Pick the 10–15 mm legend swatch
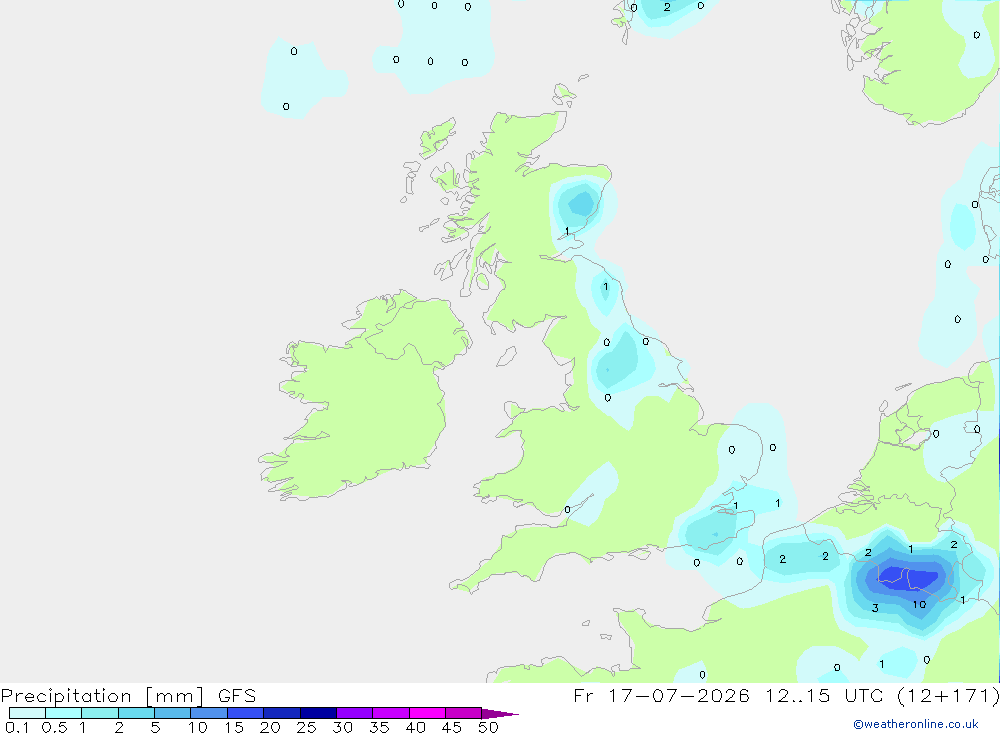 click(209, 713)
